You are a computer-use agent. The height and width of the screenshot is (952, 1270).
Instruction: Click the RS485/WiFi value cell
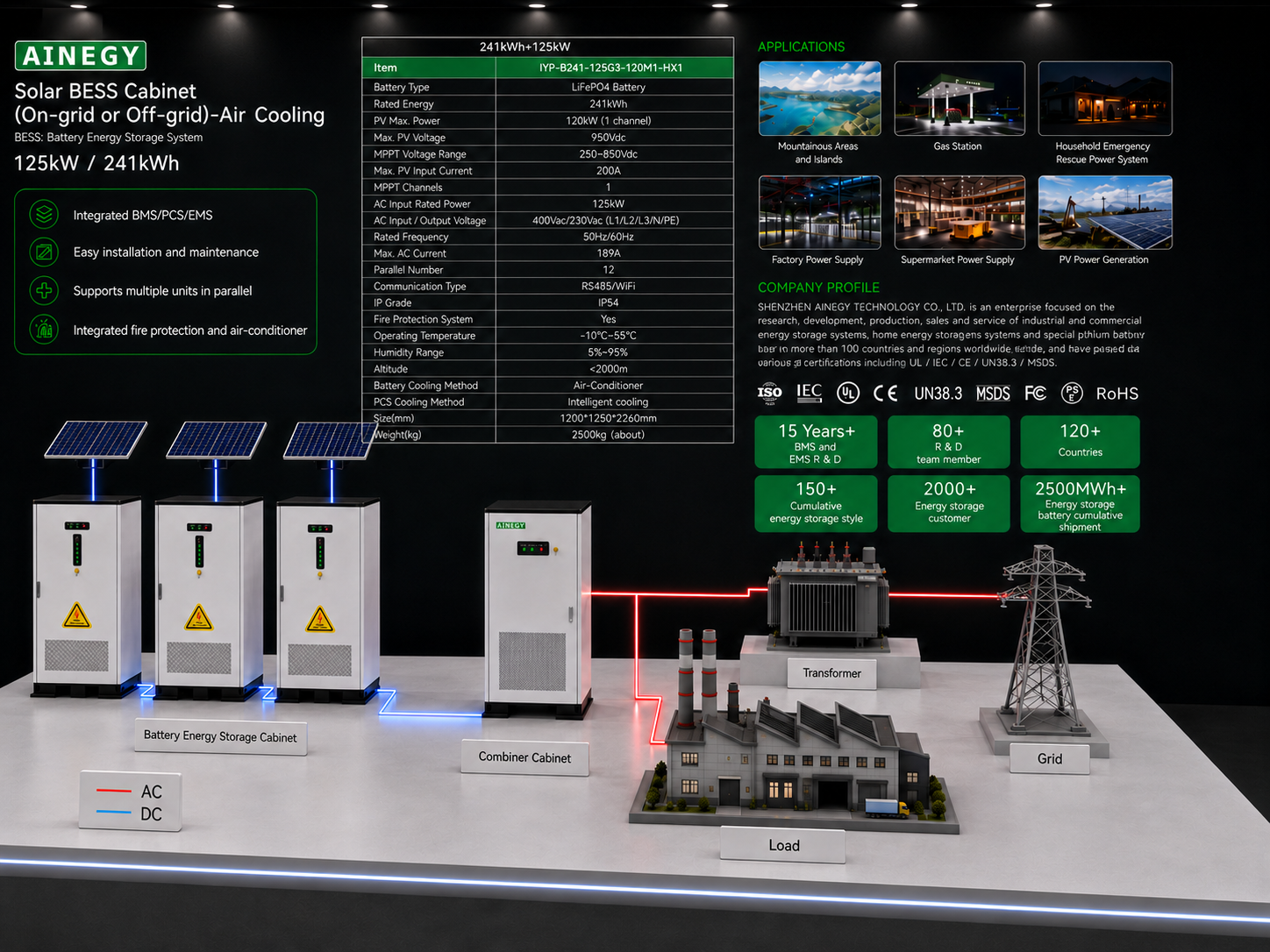pos(609,286)
